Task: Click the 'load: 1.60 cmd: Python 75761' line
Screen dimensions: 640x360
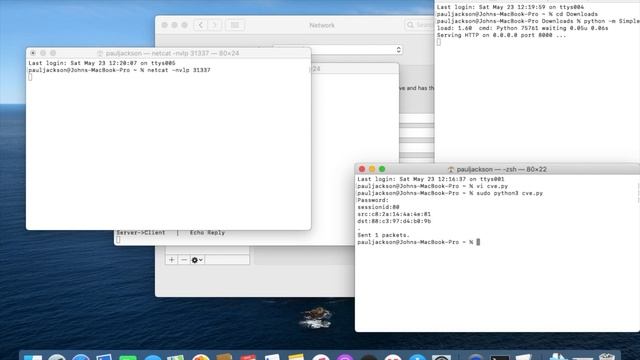Action: point(522,28)
